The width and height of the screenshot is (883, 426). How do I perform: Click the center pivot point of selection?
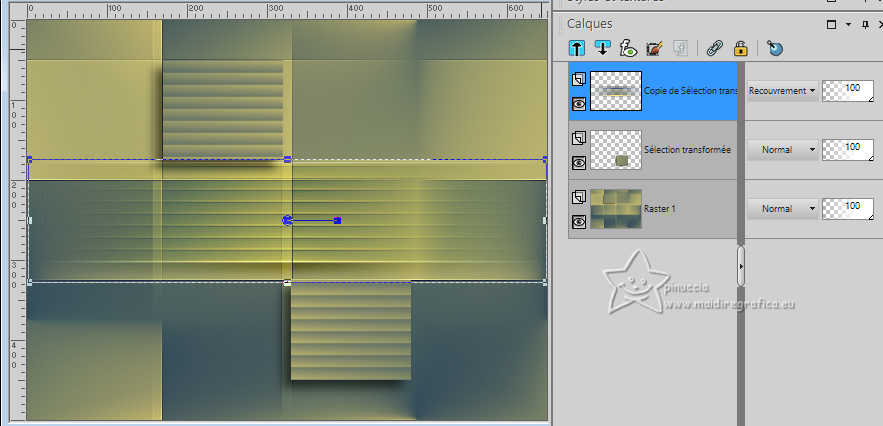coord(287,220)
